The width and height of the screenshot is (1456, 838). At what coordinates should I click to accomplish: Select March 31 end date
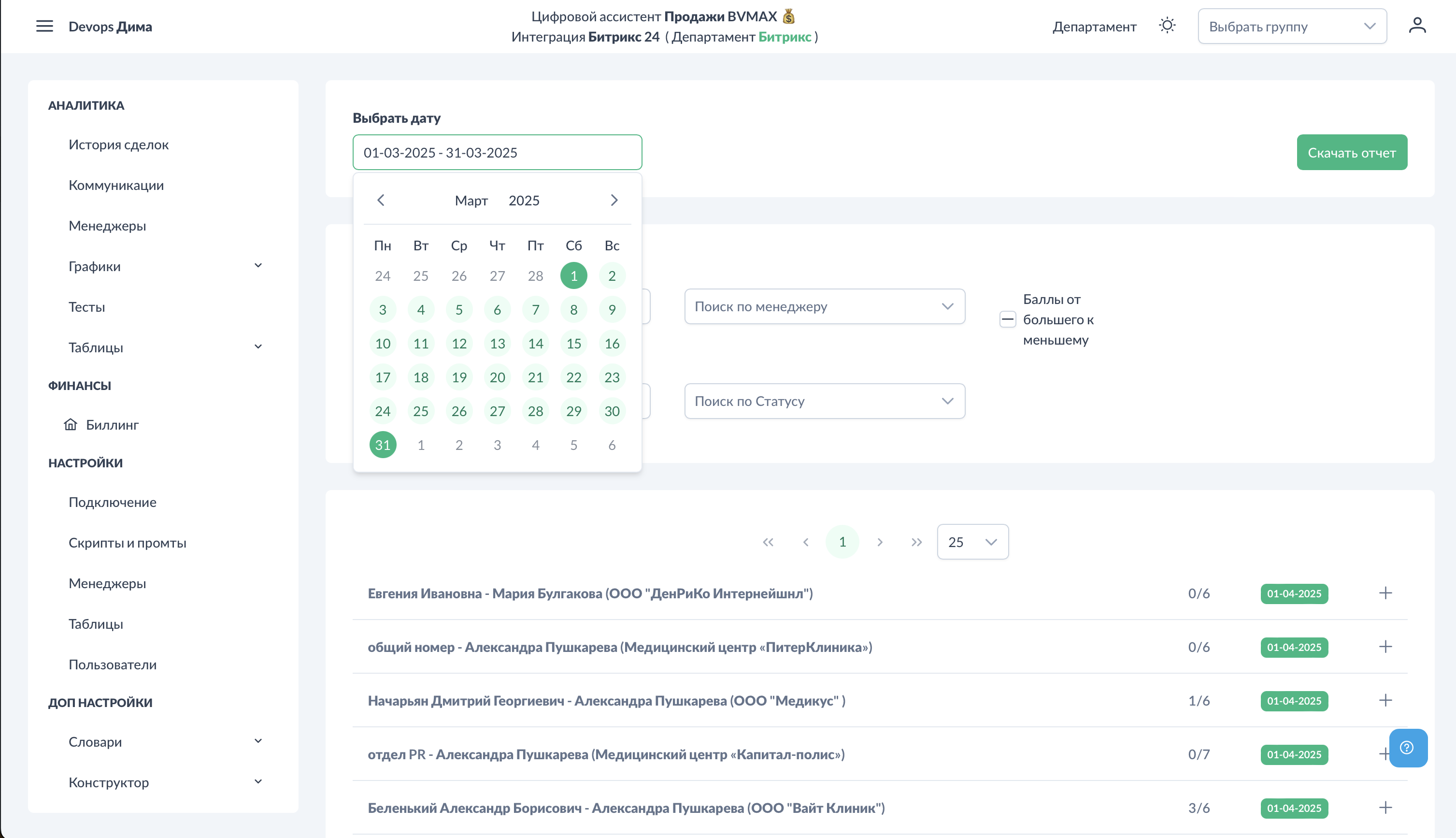383,445
